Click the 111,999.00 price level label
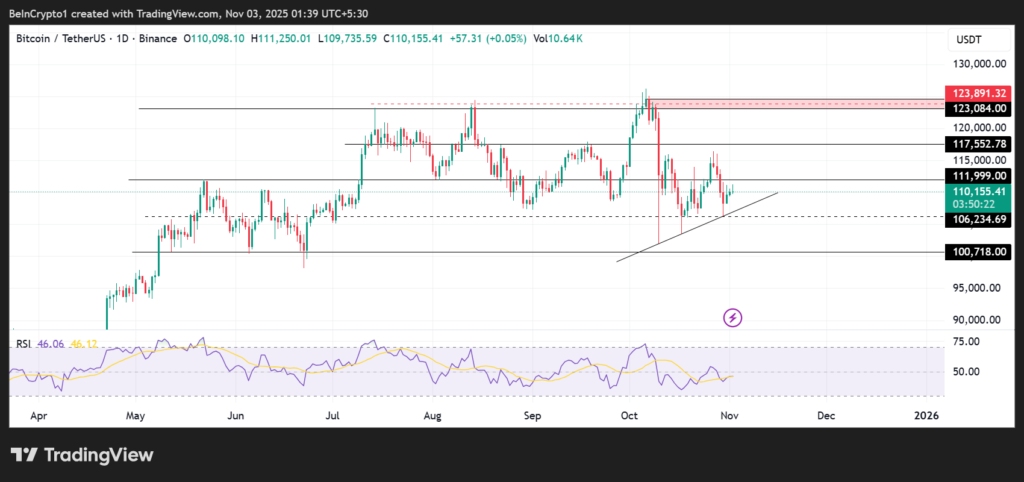Viewport: 1024px width, 482px height. pyautogui.click(x=978, y=176)
